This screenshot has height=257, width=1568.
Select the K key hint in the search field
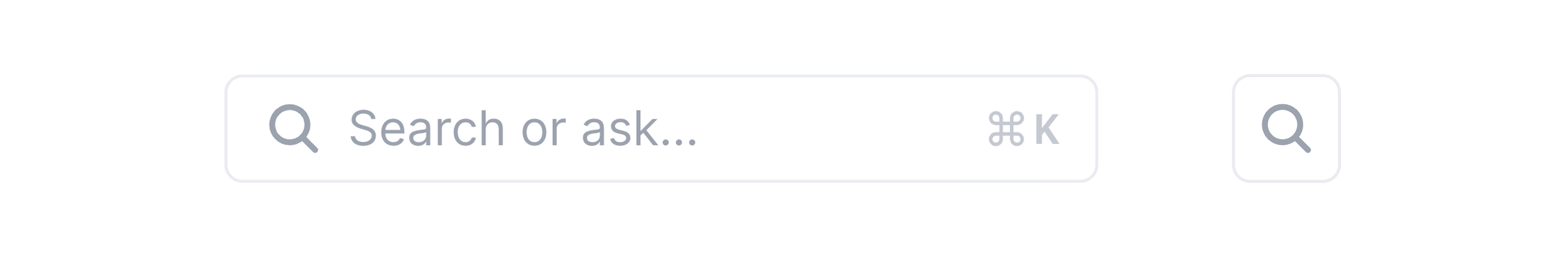click(1047, 129)
